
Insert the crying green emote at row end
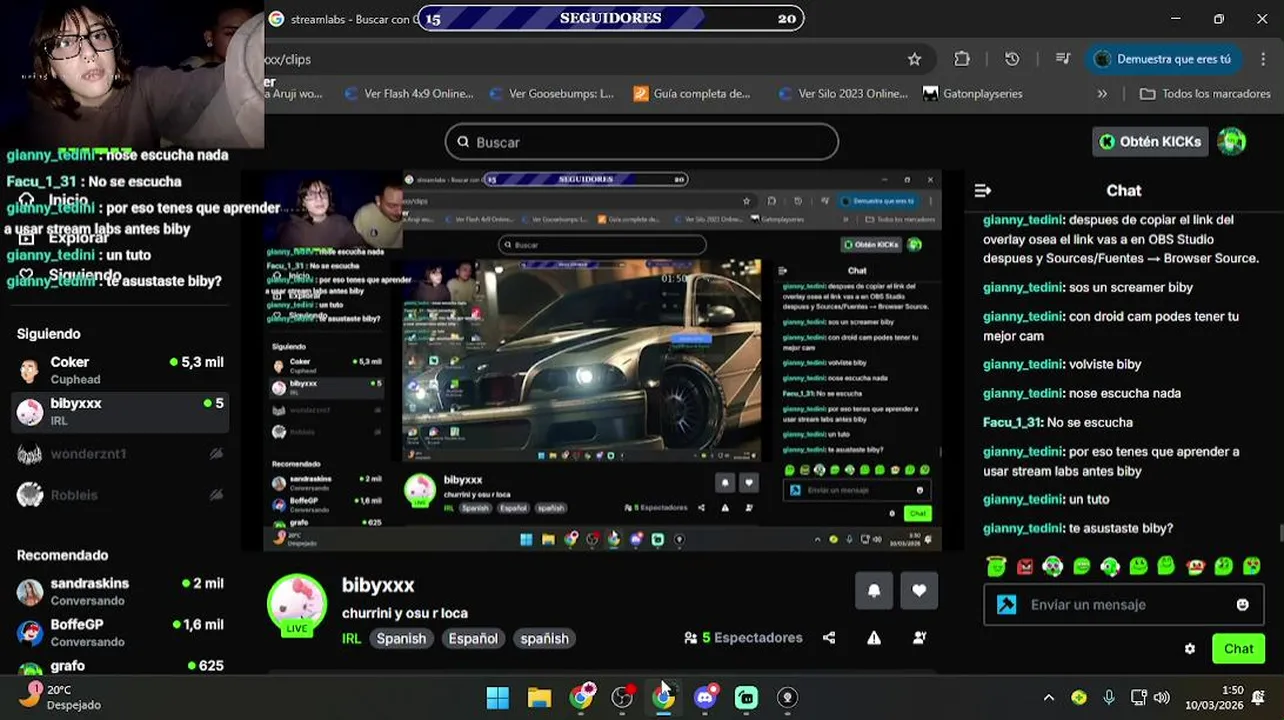(x=1252, y=567)
